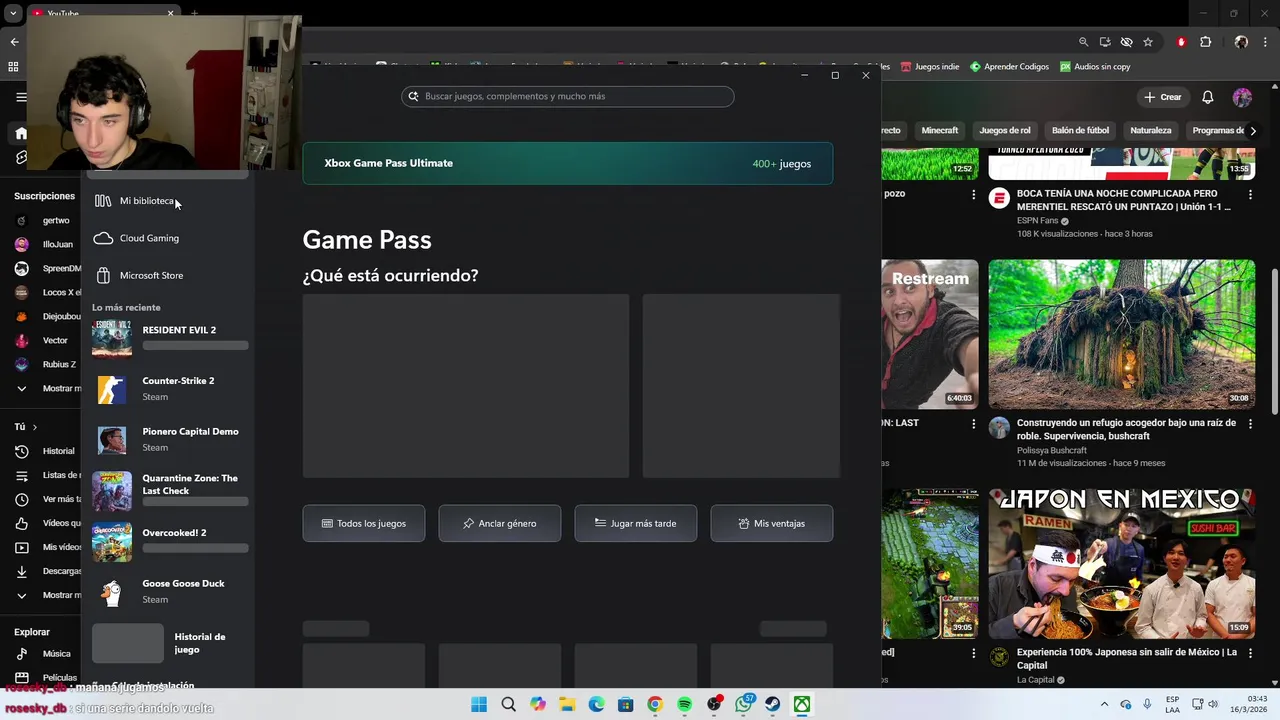Bookmark this page with star icon
This screenshot has height=720, width=1280.
point(1148,42)
